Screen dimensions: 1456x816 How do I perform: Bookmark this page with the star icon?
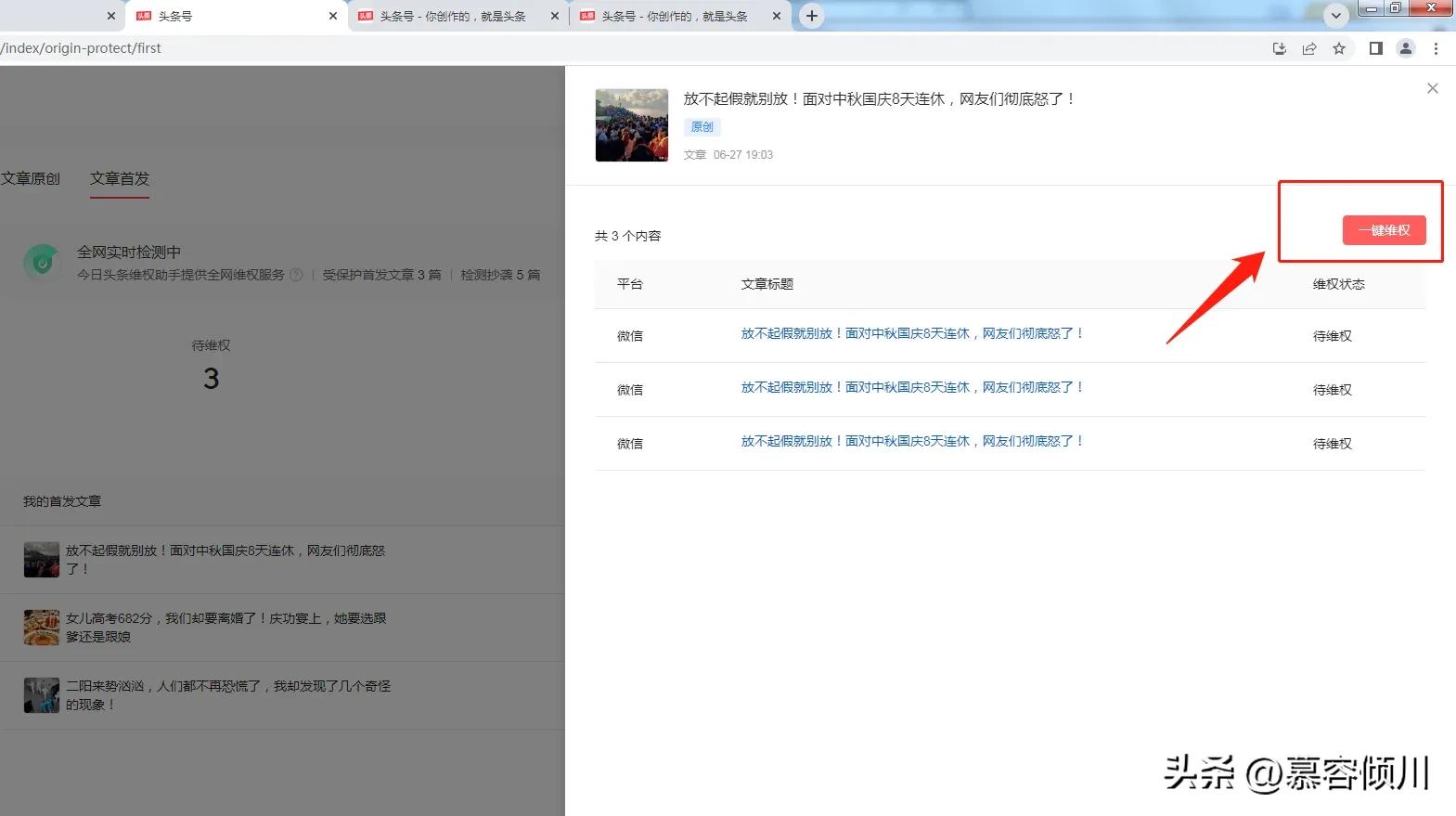point(1339,48)
